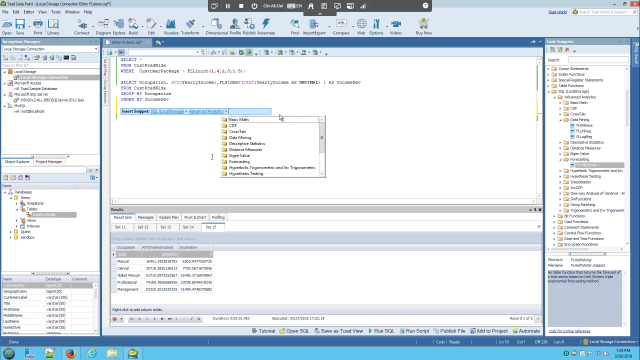Collapse the Forecasting folder in Code Snippets
Image resolution: width=640 pixels, height=360 pixels.
point(560,160)
